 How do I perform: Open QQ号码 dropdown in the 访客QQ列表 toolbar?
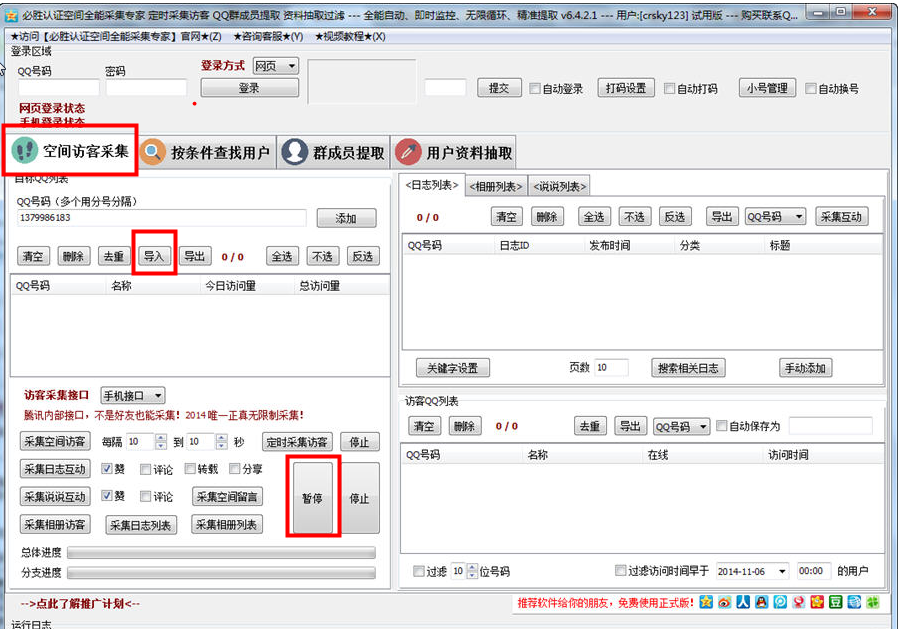coord(682,427)
